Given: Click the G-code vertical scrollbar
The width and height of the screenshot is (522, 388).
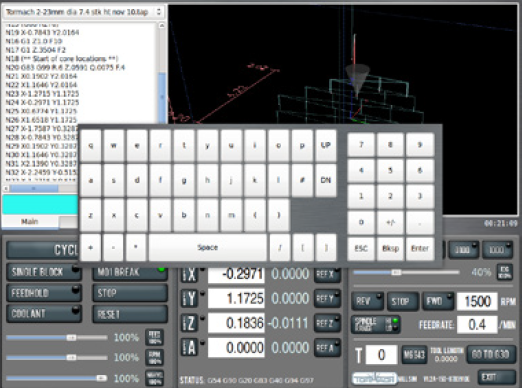Looking at the screenshot, I should pos(162,73).
